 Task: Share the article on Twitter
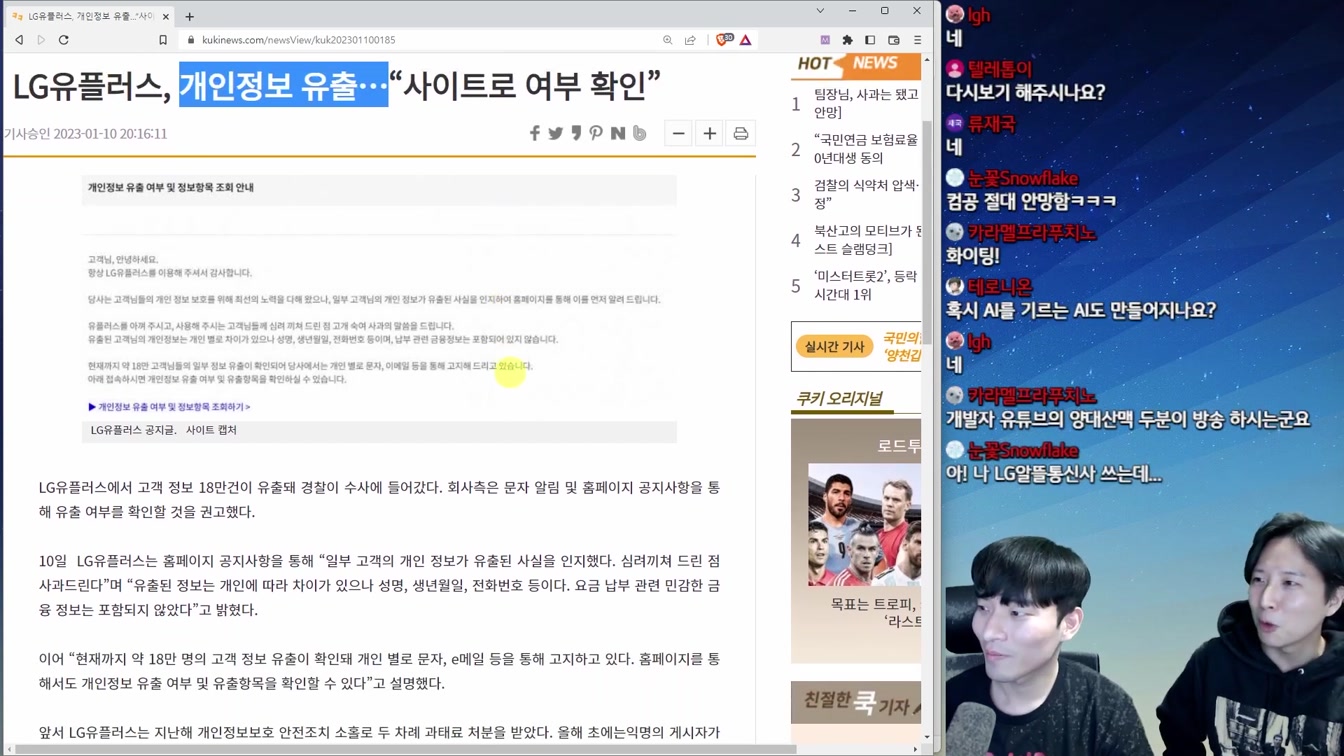click(556, 133)
